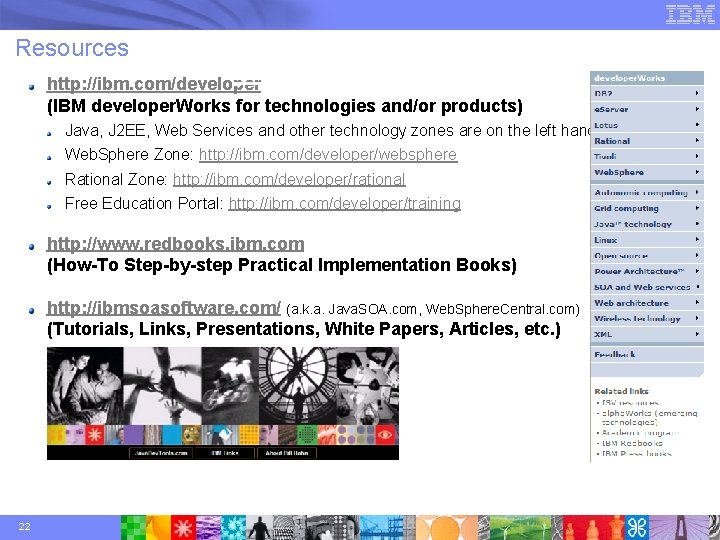Click the developerWorks sidebar header
720x540 pixels.
click(x=647, y=78)
